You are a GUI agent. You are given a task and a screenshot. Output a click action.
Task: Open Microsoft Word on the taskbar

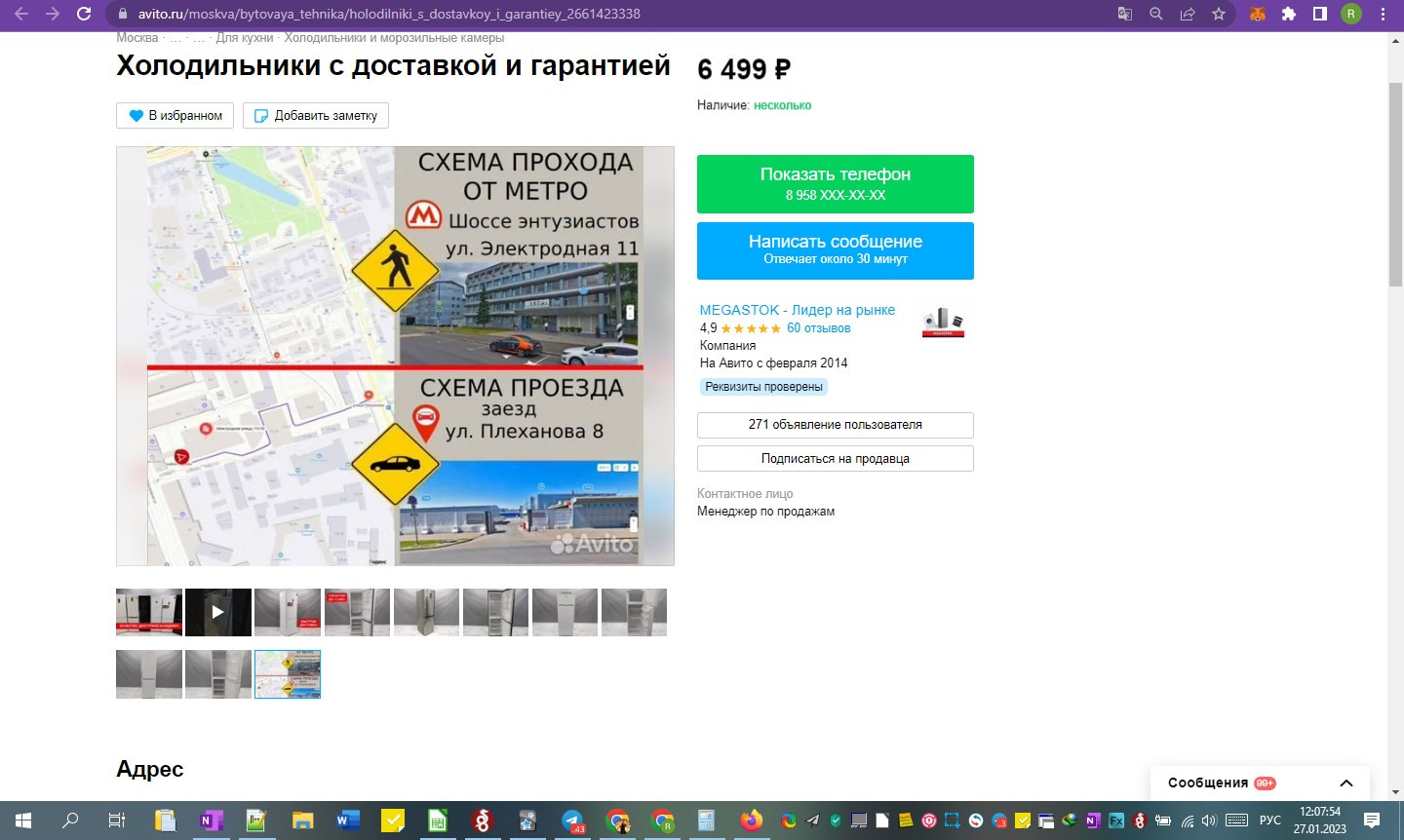coord(347,821)
